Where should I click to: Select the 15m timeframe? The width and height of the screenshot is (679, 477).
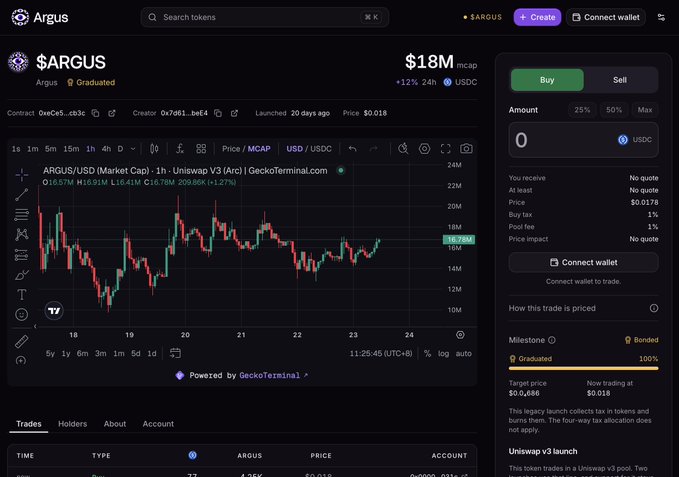[71, 149]
